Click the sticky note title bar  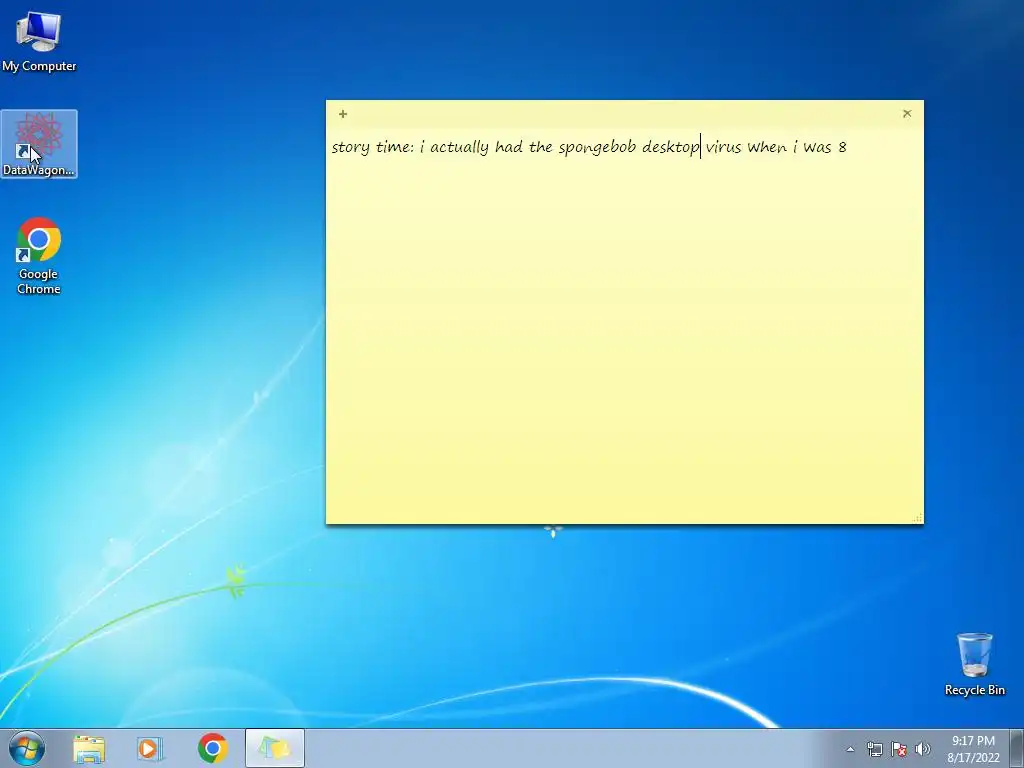pyautogui.click(x=624, y=114)
